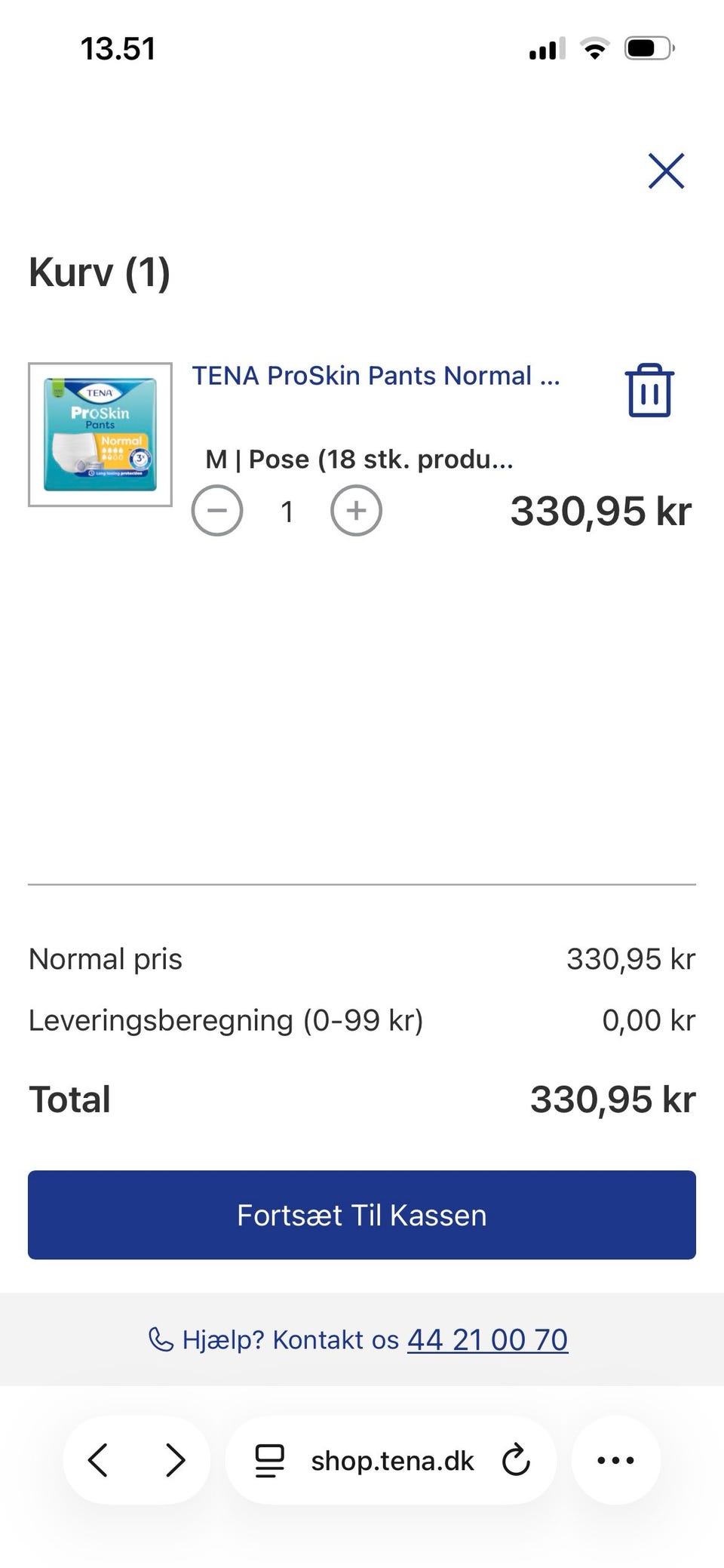
Task: Delete item with the trash can icon
Action: [649, 390]
